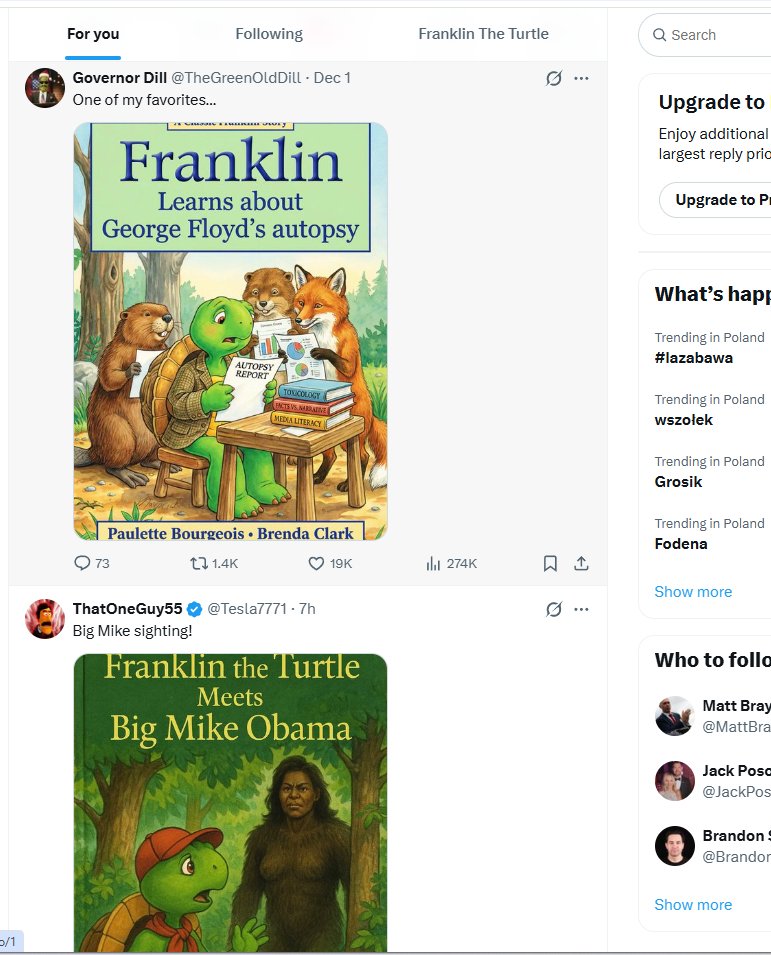771x955 pixels.
Task: View analytics for Governor Dill's post
Action: pos(433,564)
